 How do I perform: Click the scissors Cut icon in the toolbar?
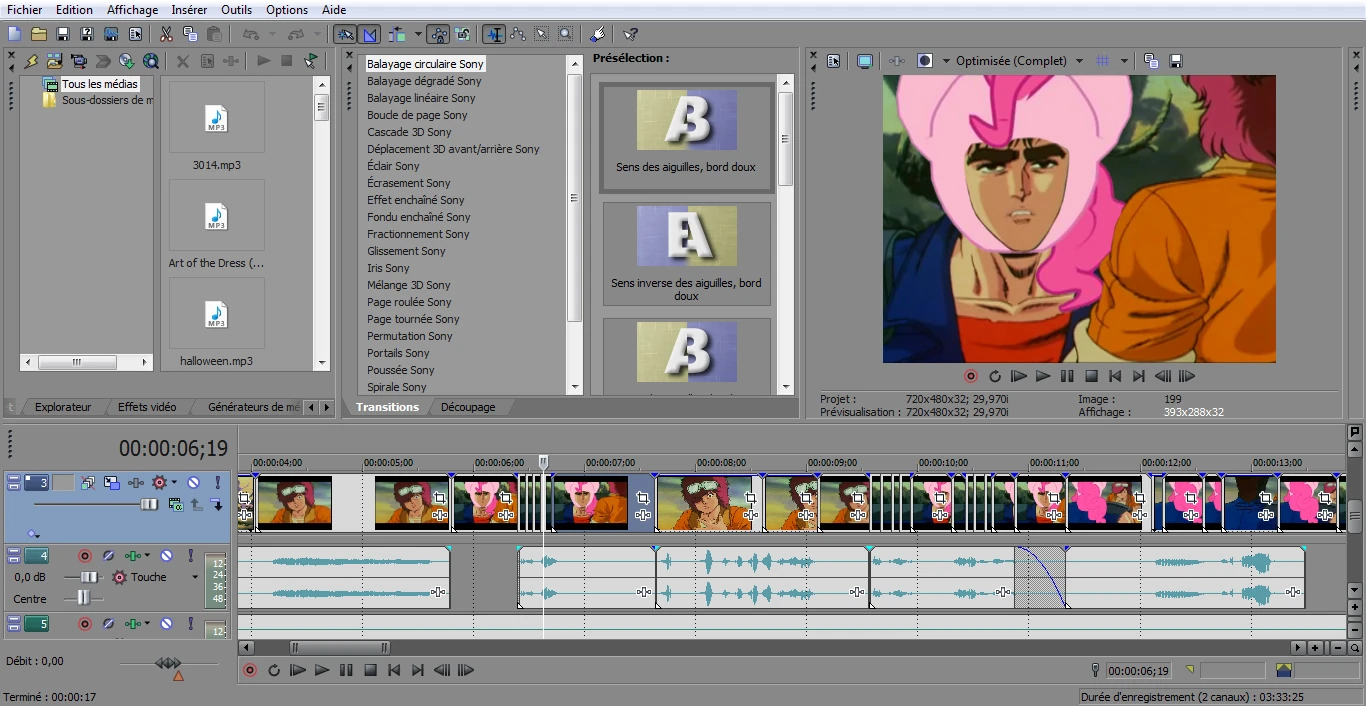tap(166, 34)
